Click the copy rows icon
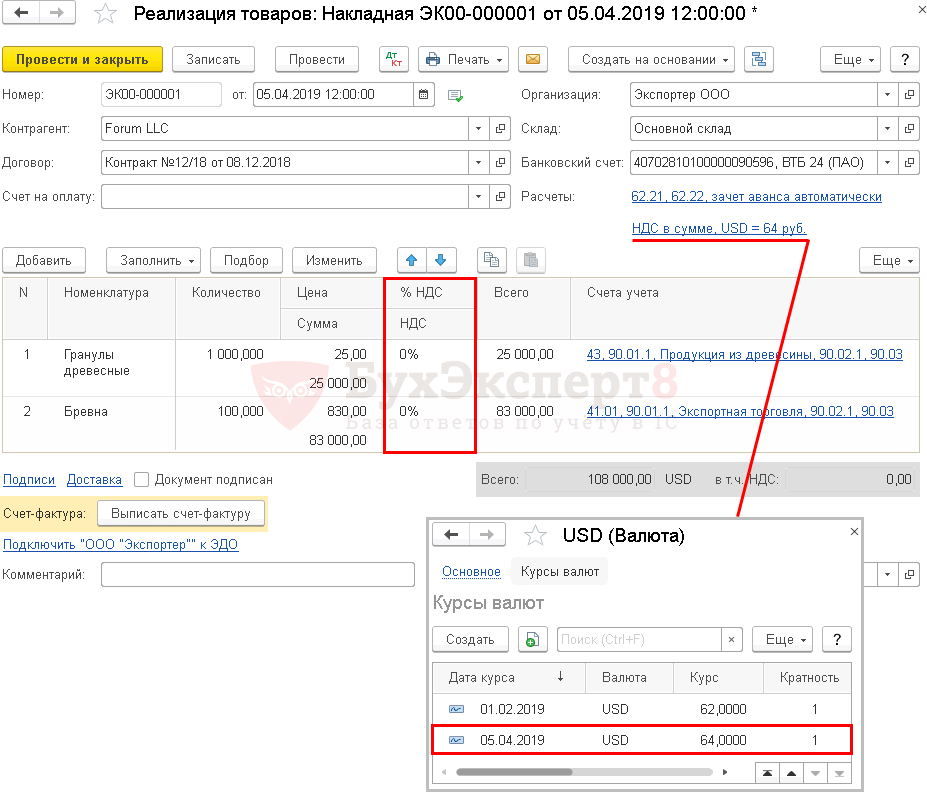927x792 pixels. coord(491,260)
